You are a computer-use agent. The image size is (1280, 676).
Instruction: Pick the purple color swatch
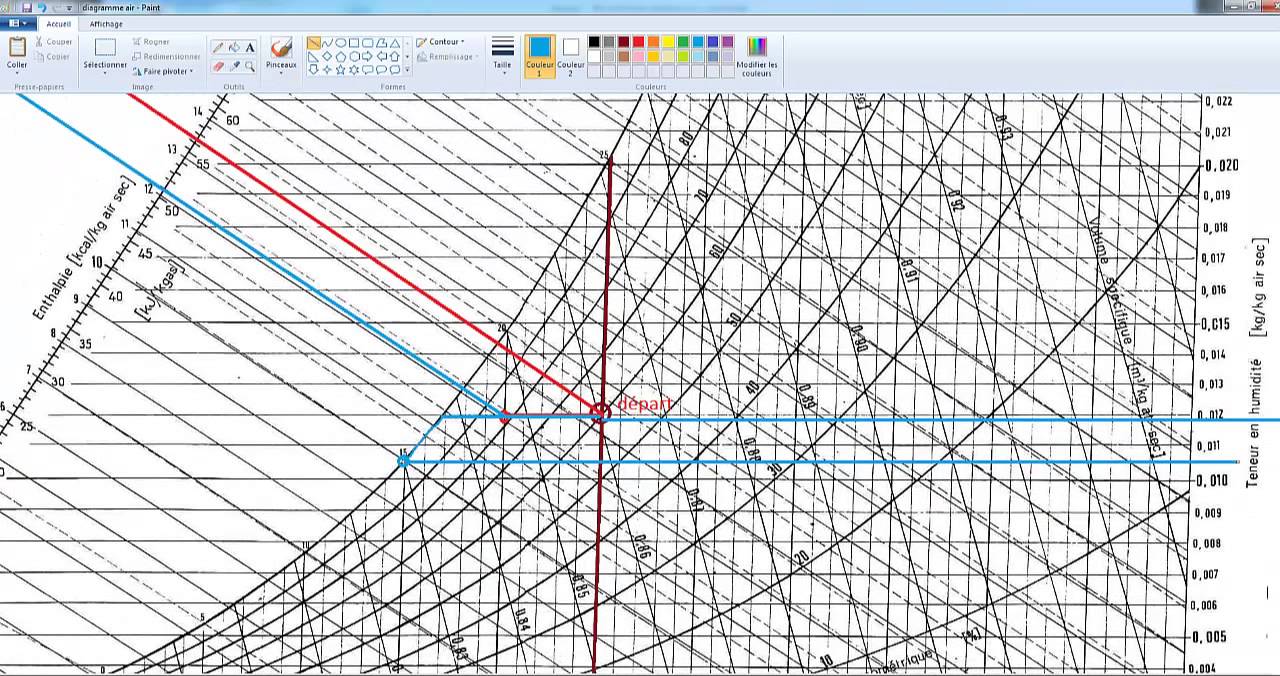[x=728, y=42]
